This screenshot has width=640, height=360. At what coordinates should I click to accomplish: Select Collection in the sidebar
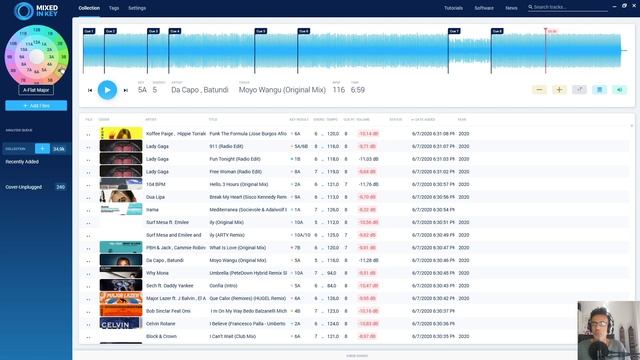coord(16,149)
